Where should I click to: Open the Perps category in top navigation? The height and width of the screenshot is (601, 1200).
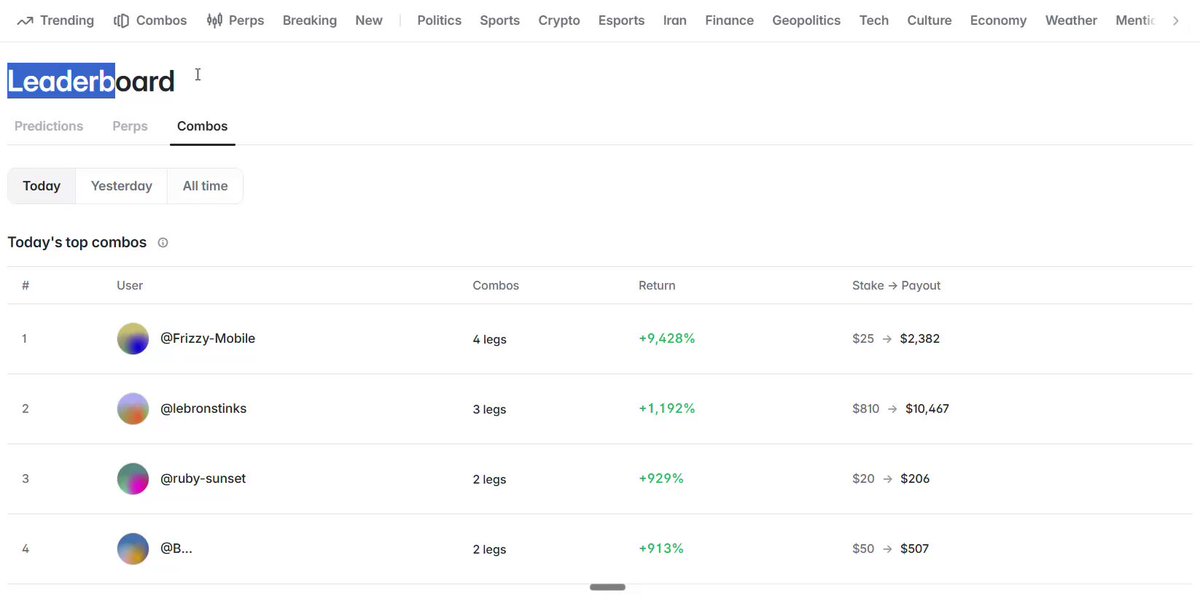(235, 20)
